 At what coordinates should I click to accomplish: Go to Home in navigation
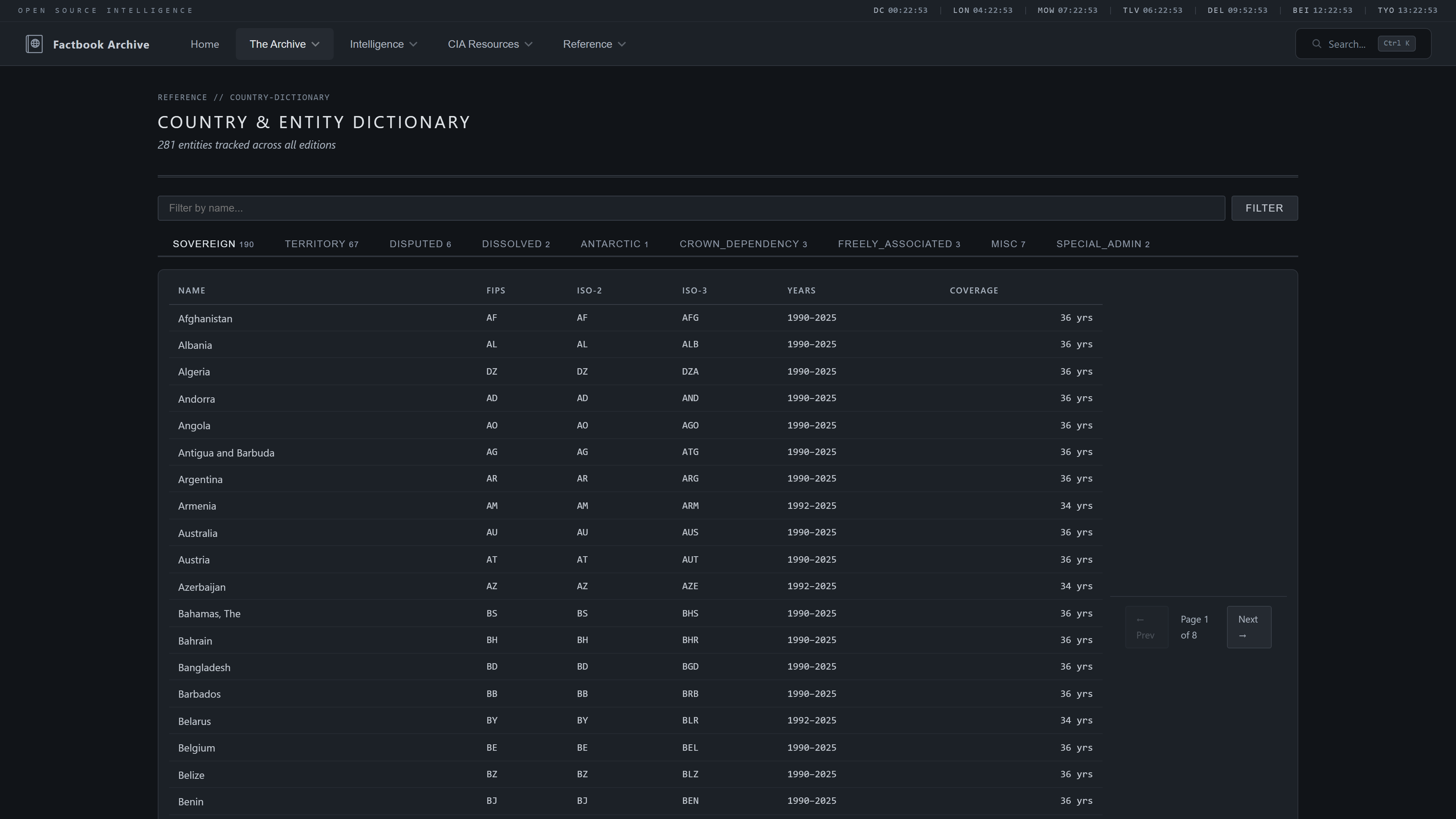(x=205, y=44)
